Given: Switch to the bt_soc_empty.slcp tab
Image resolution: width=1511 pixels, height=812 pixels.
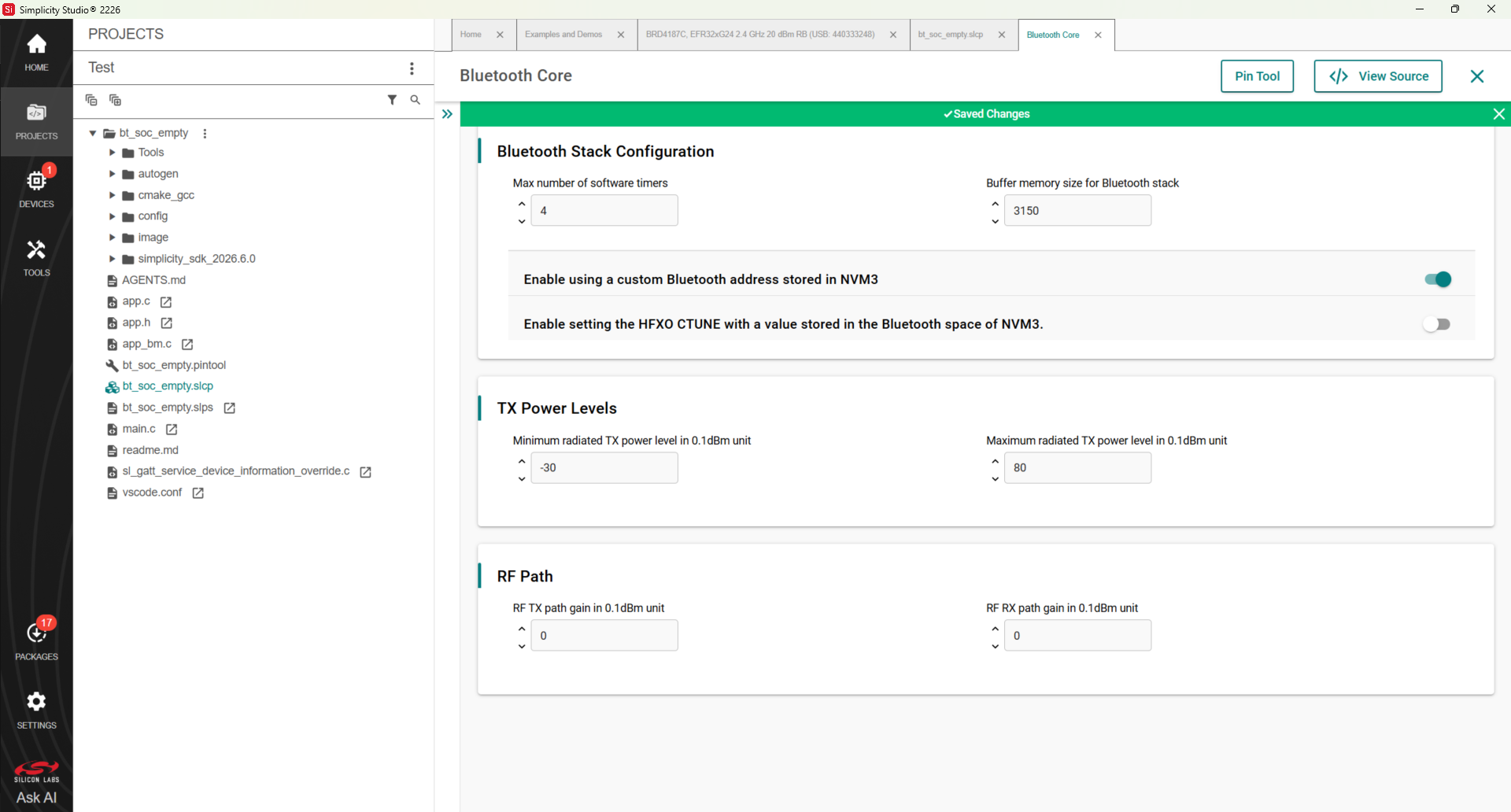Looking at the screenshot, I should click(x=951, y=35).
